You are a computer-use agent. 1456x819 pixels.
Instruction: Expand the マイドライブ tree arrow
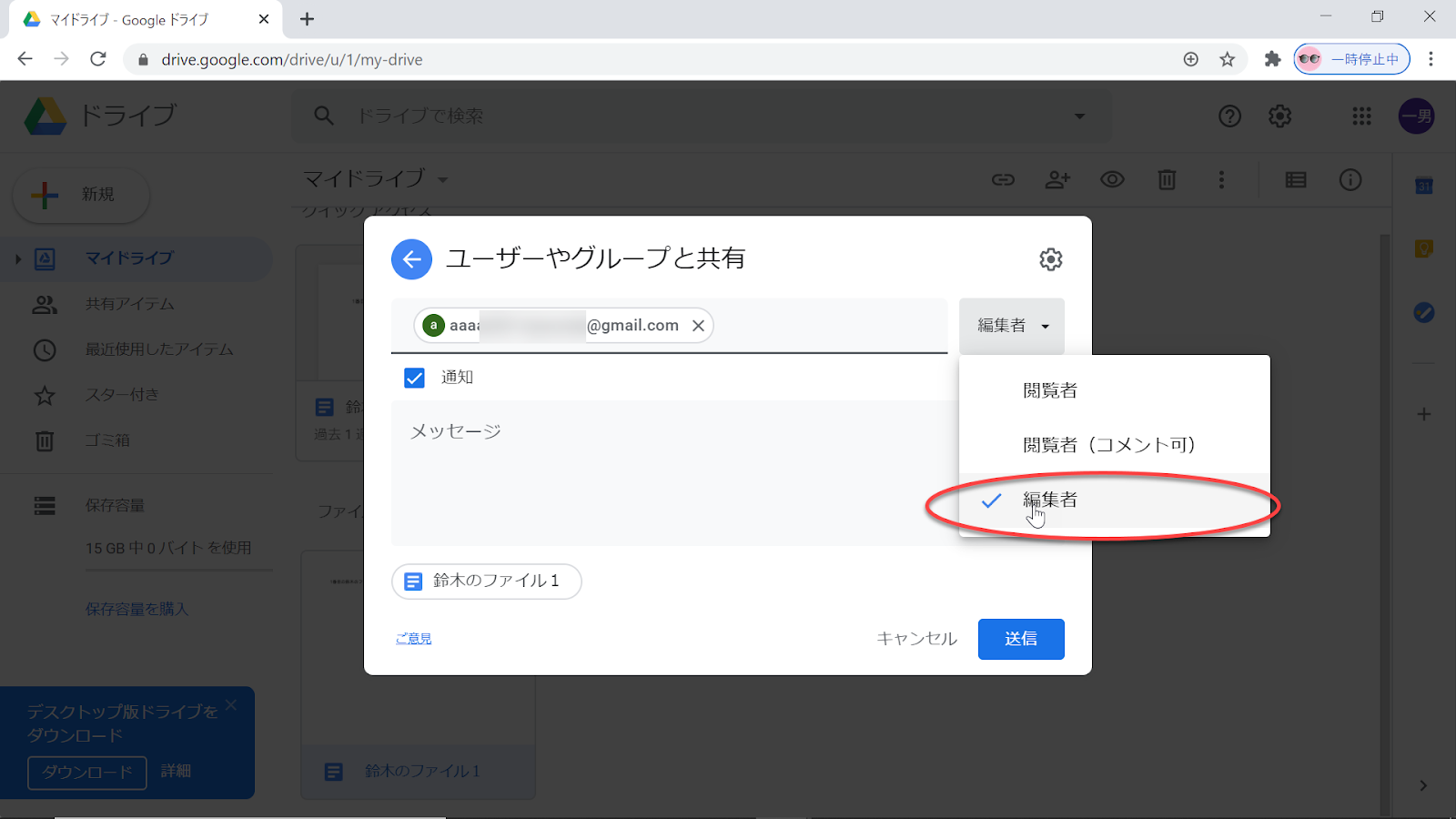17,259
